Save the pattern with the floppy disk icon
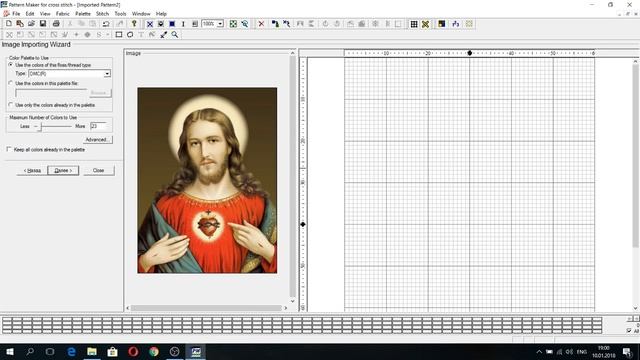 [x=42, y=24]
